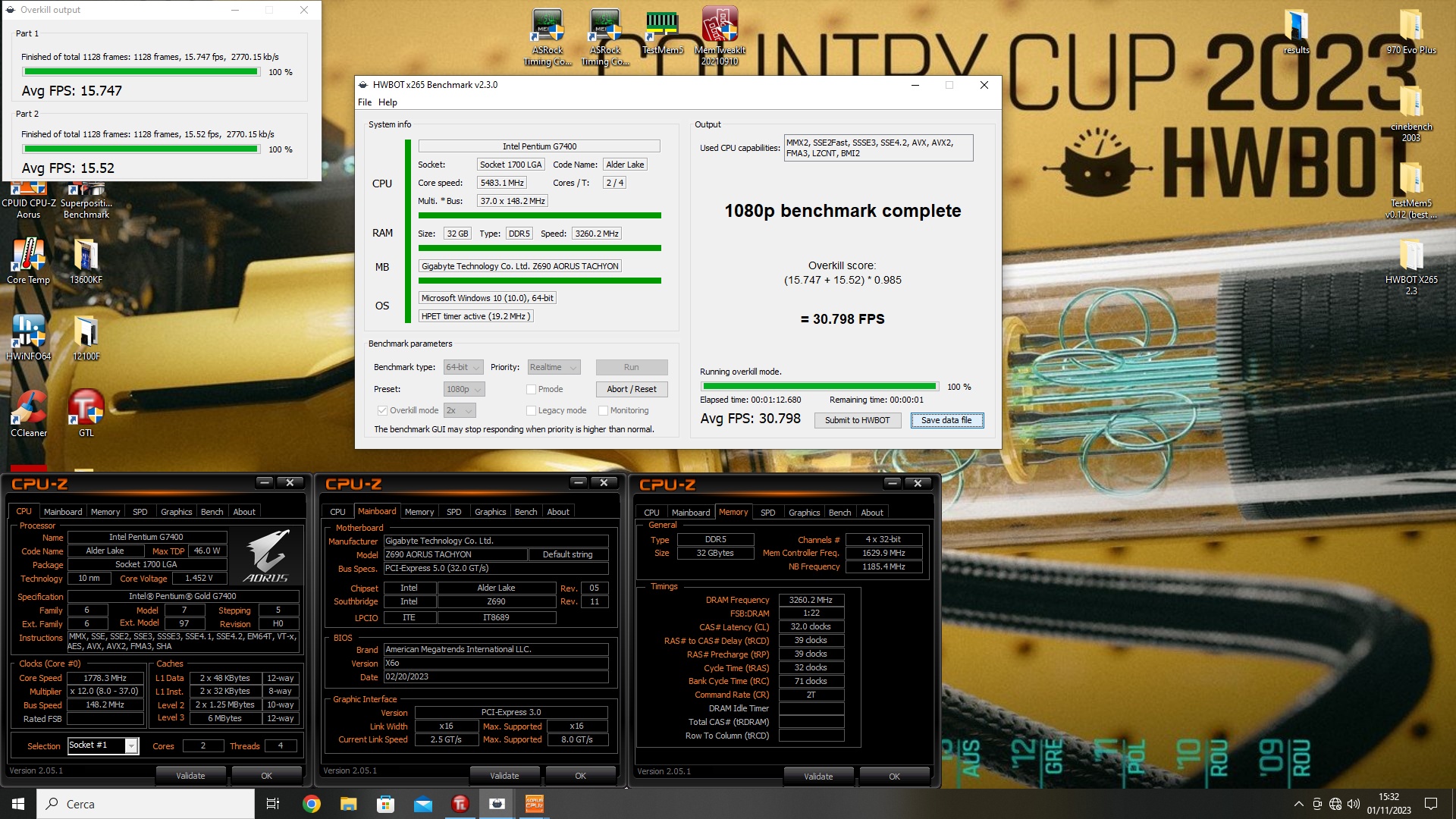Open the Benchmark type 64-bit dropdown
1456x819 pixels.
(463, 367)
